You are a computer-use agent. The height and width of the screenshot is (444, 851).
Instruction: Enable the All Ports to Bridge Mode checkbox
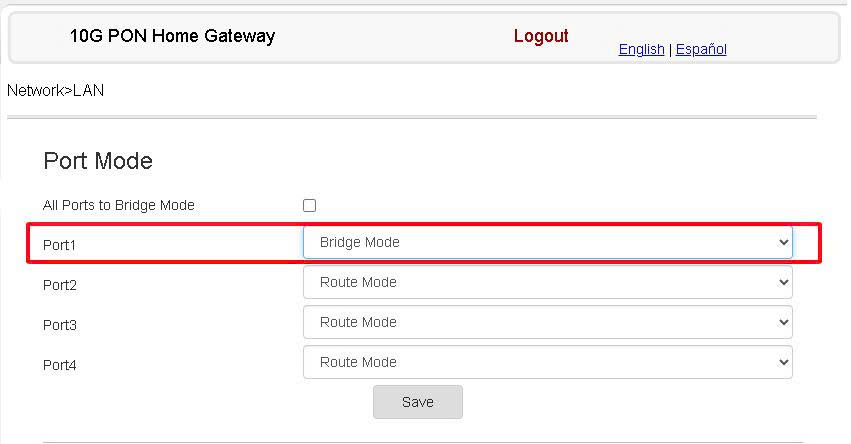(x=309, y=205)
